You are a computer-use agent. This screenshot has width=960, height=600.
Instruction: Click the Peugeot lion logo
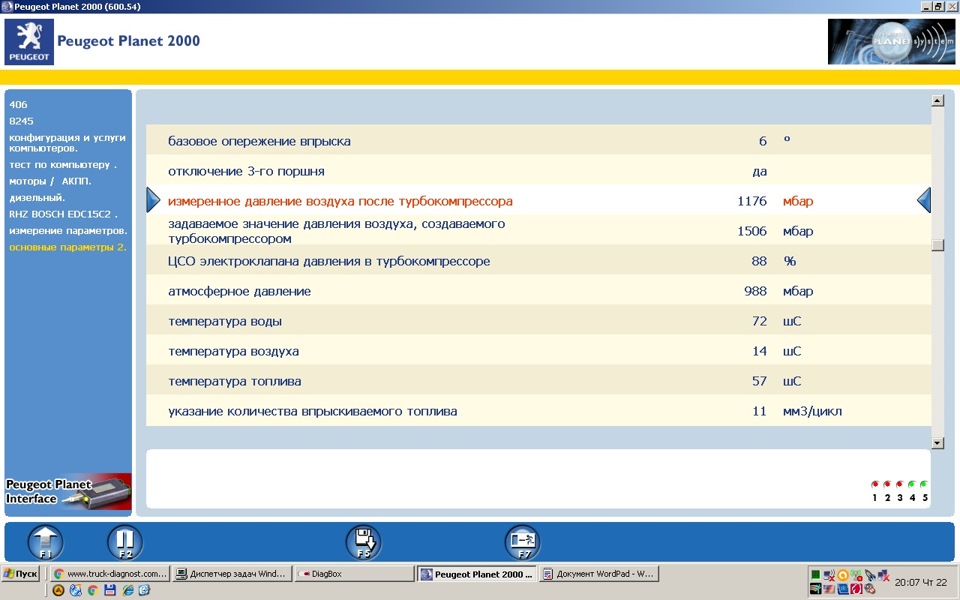point(29,42)
